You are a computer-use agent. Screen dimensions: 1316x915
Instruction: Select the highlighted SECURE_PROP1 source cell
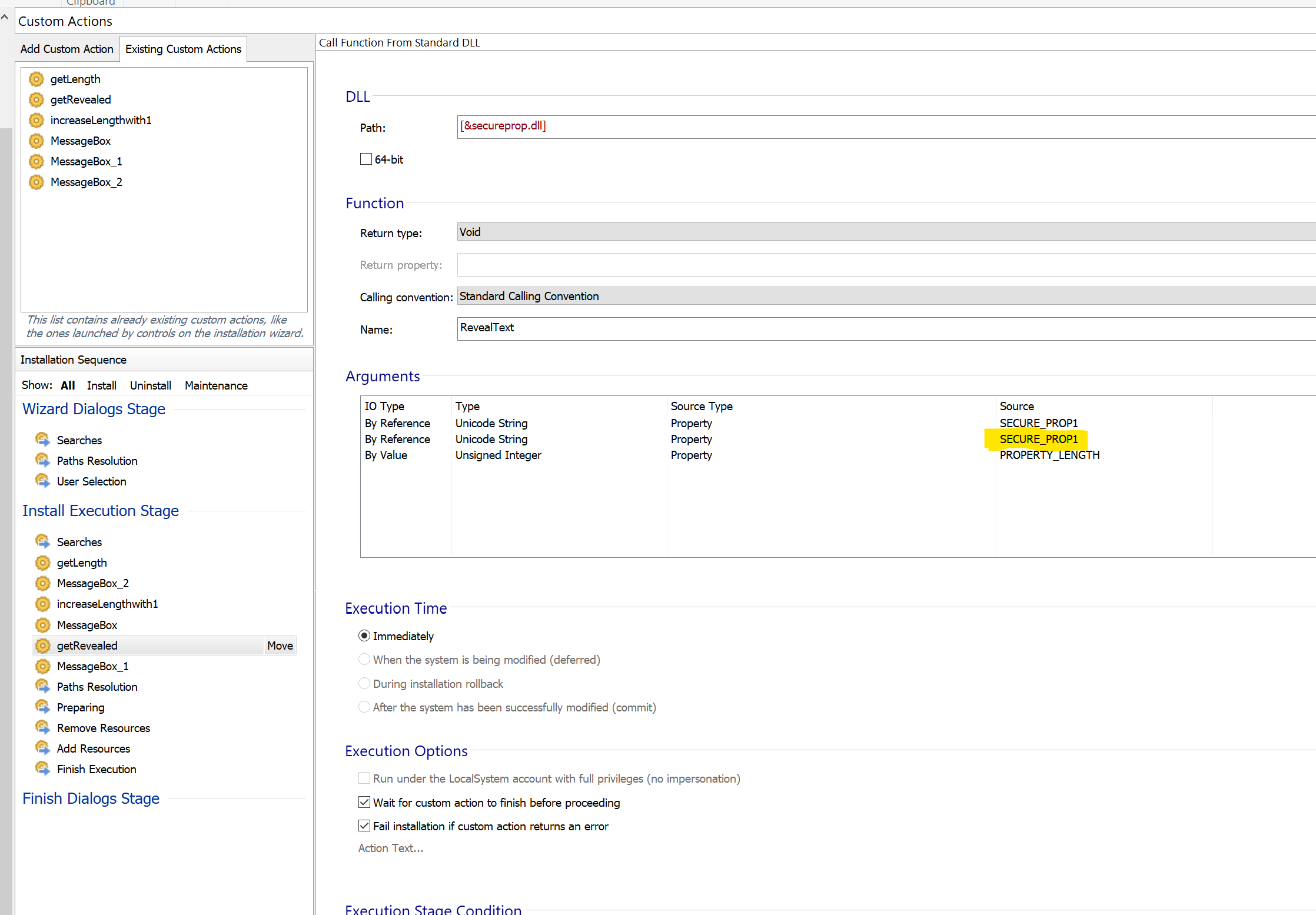coord(1038,439)
